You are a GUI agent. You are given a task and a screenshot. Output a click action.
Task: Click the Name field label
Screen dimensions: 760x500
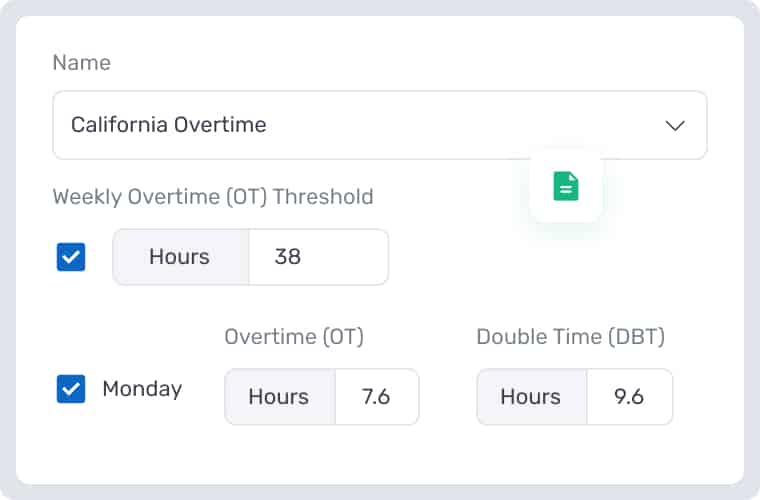pyautogui.click(x=82, y=63)
